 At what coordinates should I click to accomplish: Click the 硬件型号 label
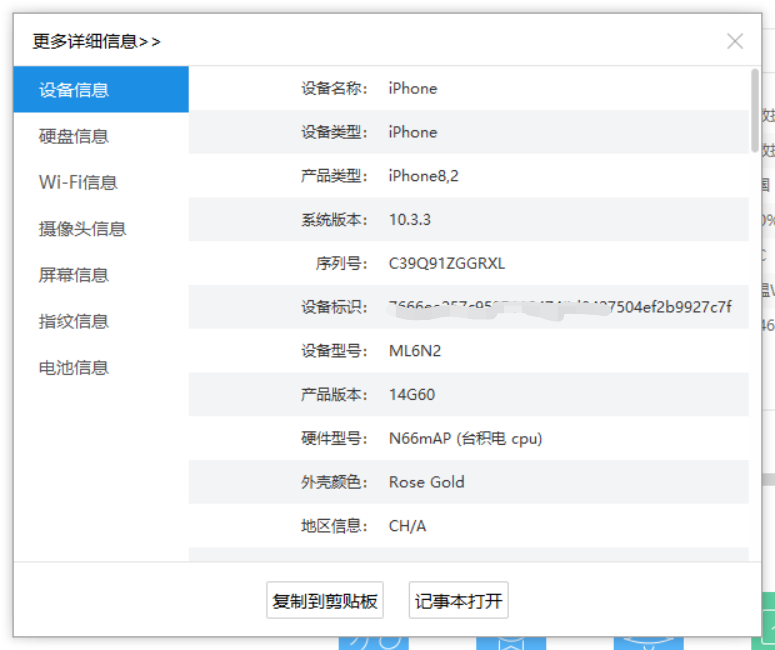(334, 438)
